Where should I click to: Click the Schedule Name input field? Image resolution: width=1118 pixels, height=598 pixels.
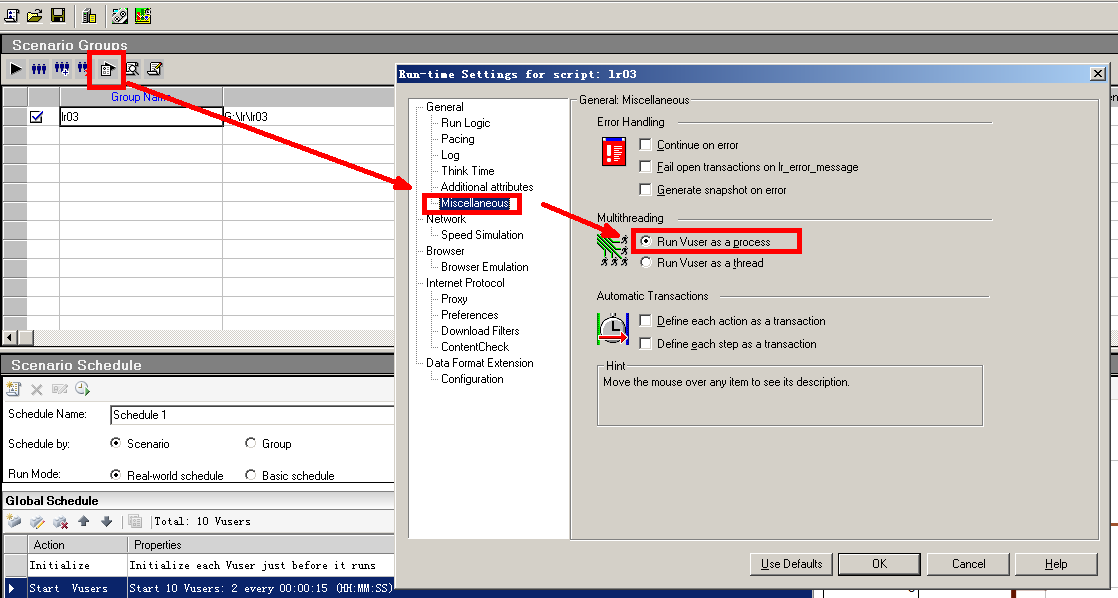click(x=252, y=415)
